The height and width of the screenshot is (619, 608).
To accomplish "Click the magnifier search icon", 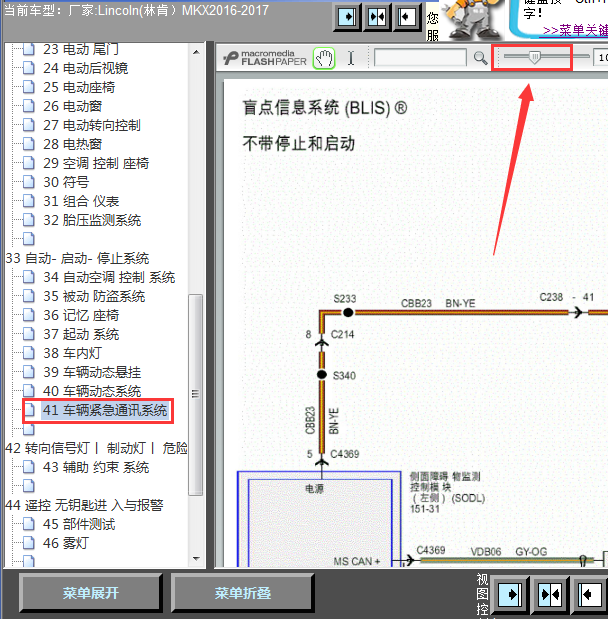I will tap(480, 58).
